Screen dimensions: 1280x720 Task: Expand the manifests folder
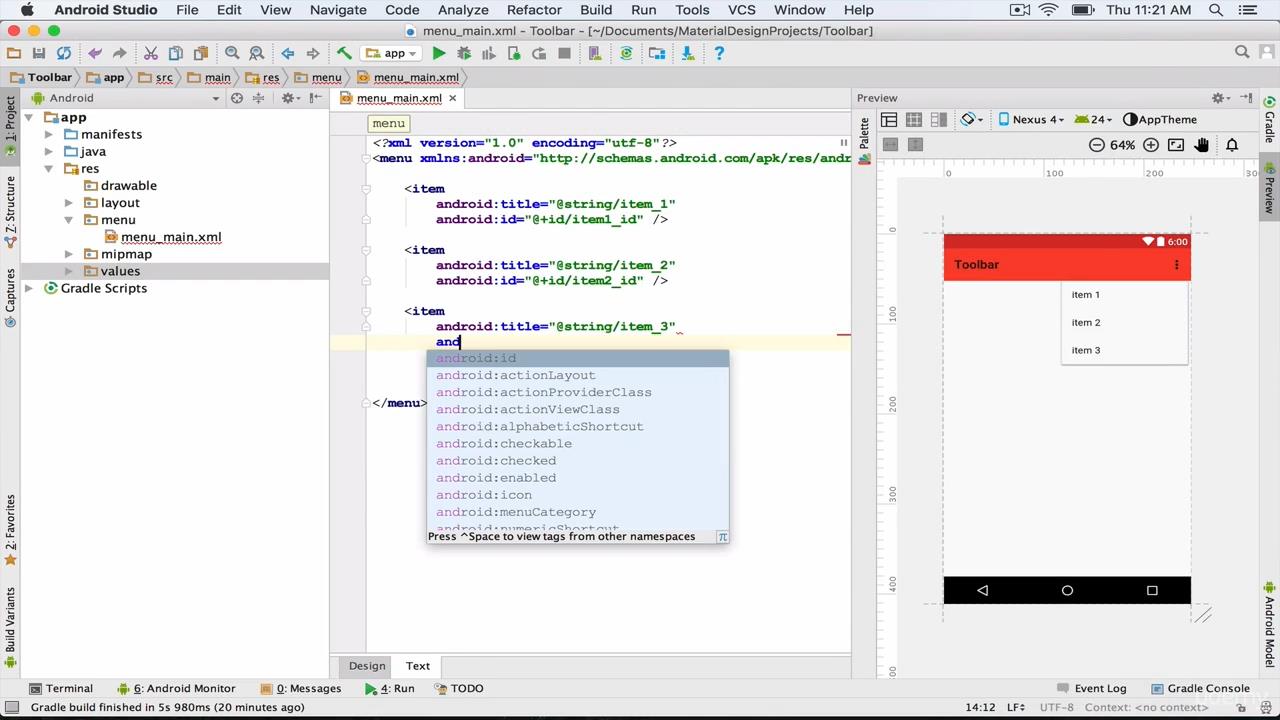[x=49, y=134]
